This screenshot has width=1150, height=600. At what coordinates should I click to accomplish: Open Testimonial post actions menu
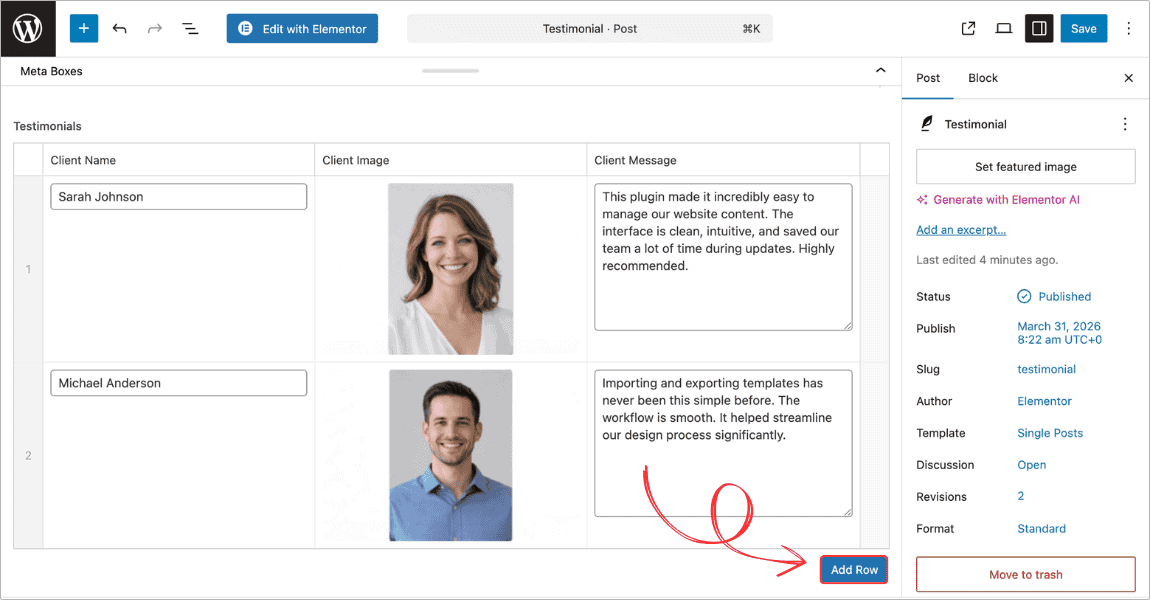coord(1124,124)
